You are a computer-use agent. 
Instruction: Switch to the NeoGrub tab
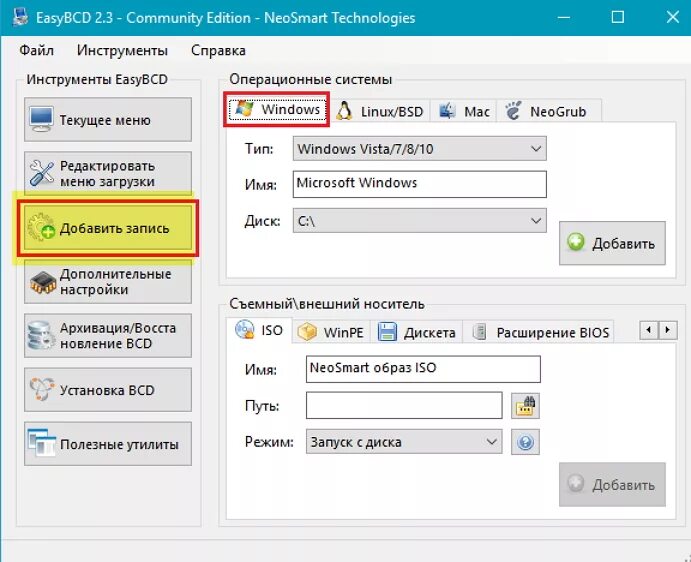(549, 111)
